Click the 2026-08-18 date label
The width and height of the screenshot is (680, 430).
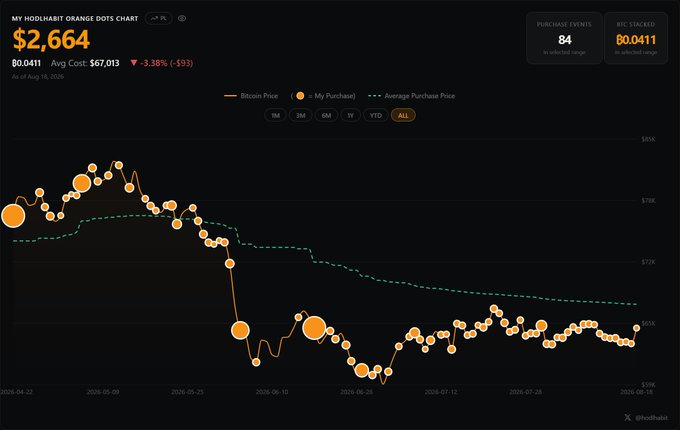(x=636, y=392)
